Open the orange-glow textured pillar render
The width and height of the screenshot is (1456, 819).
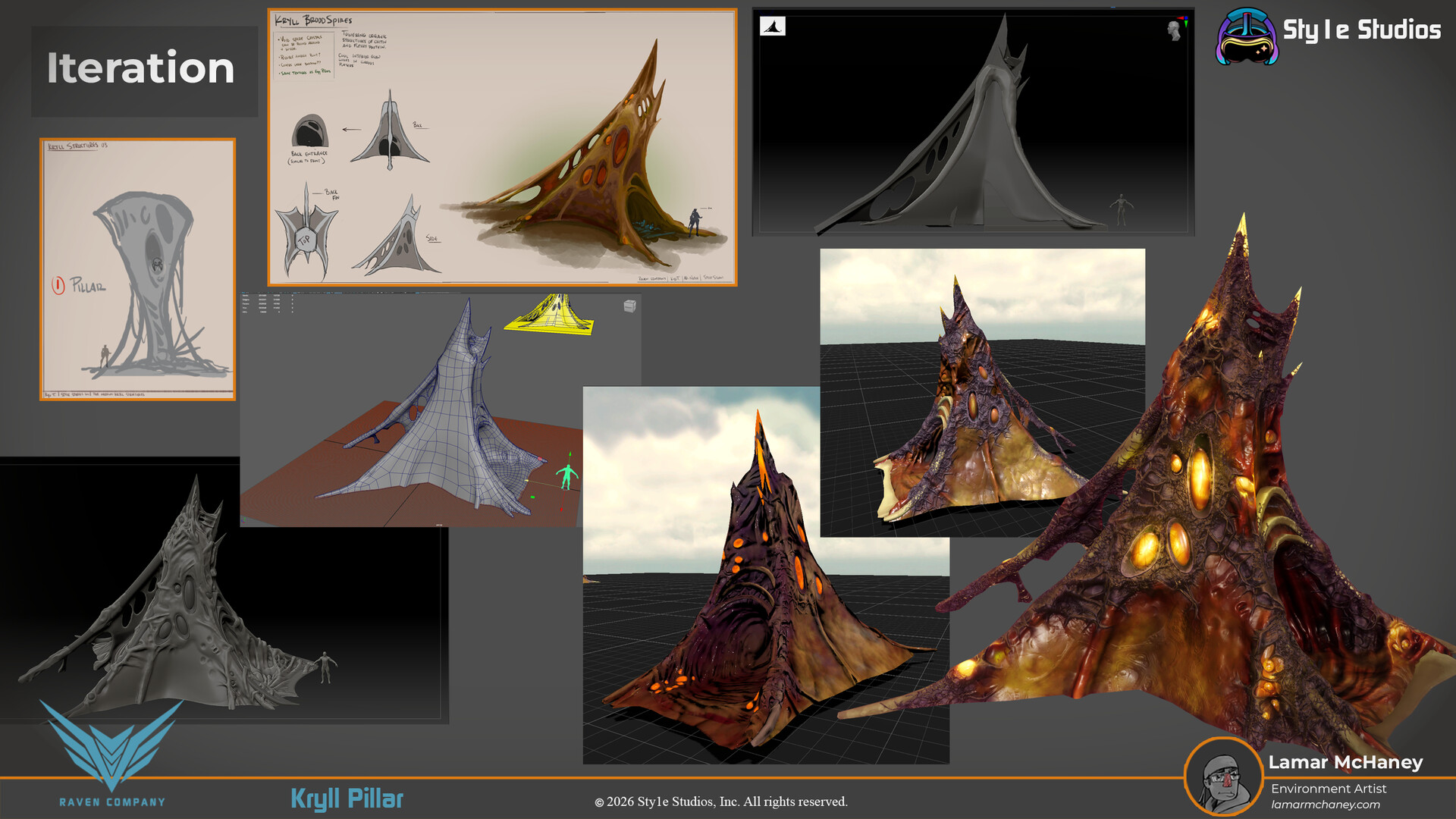tap(766, 575)
